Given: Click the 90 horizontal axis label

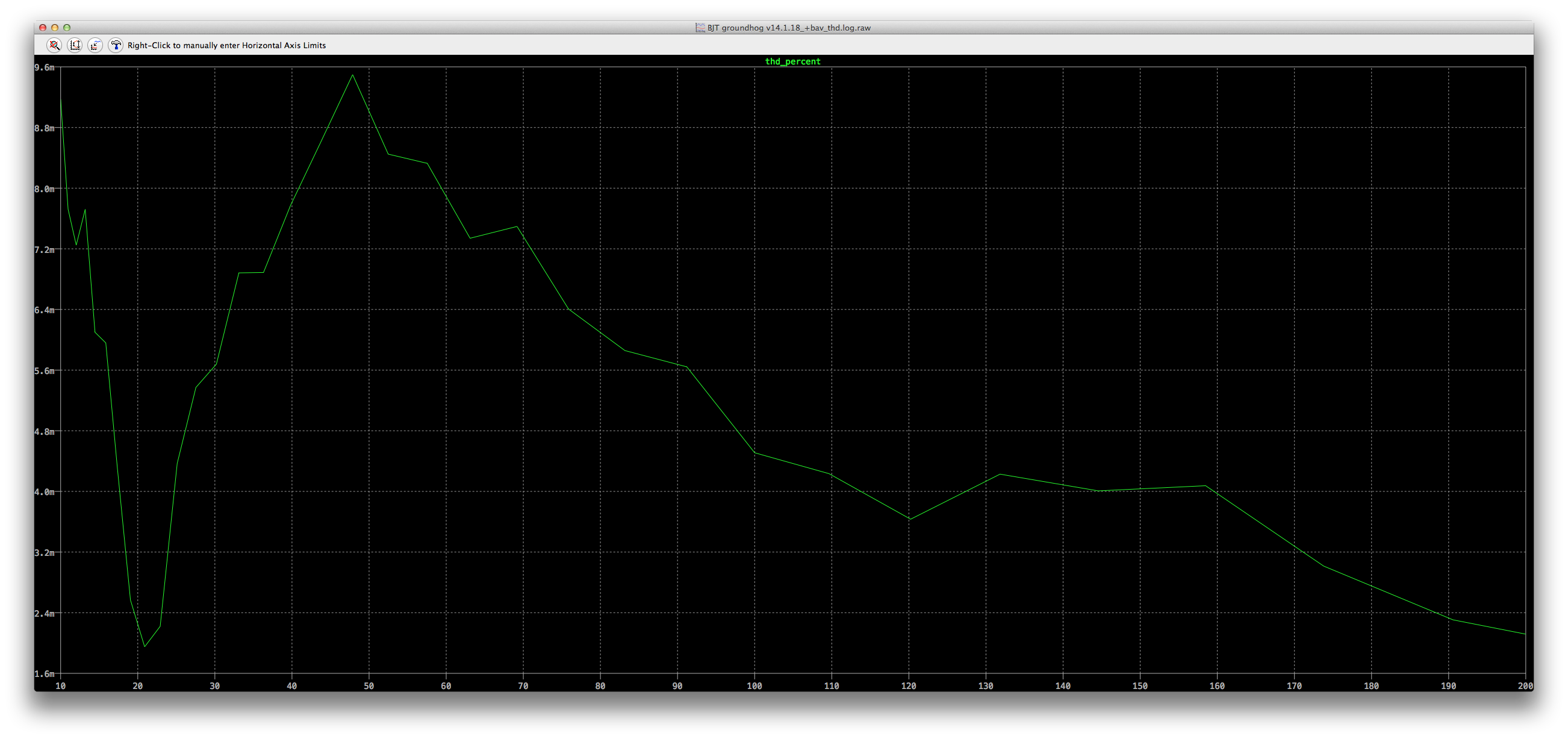Looking at the screenshot, I should (x=677, y=686).
